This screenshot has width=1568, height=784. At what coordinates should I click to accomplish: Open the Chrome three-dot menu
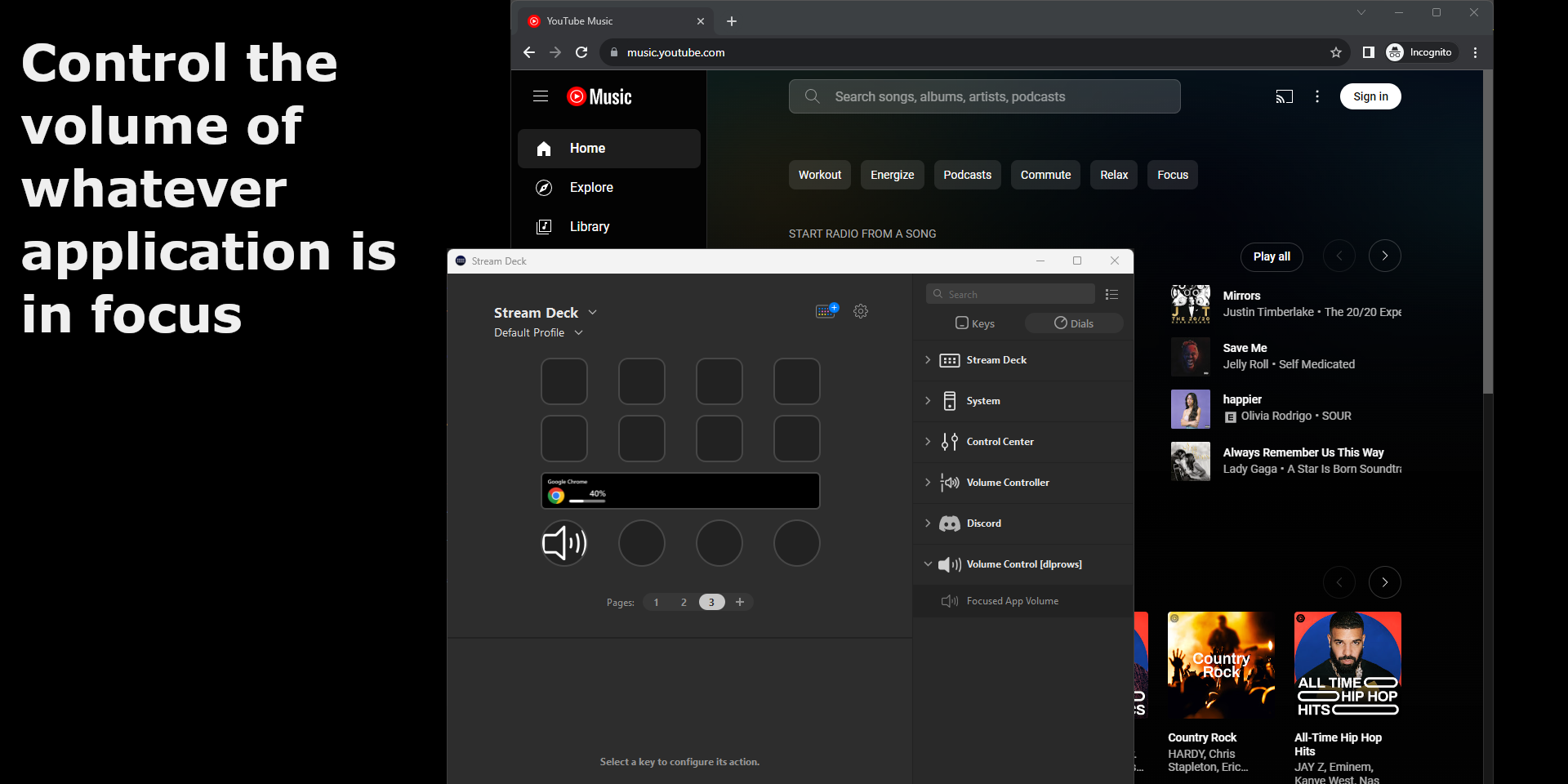(1475, 52)
